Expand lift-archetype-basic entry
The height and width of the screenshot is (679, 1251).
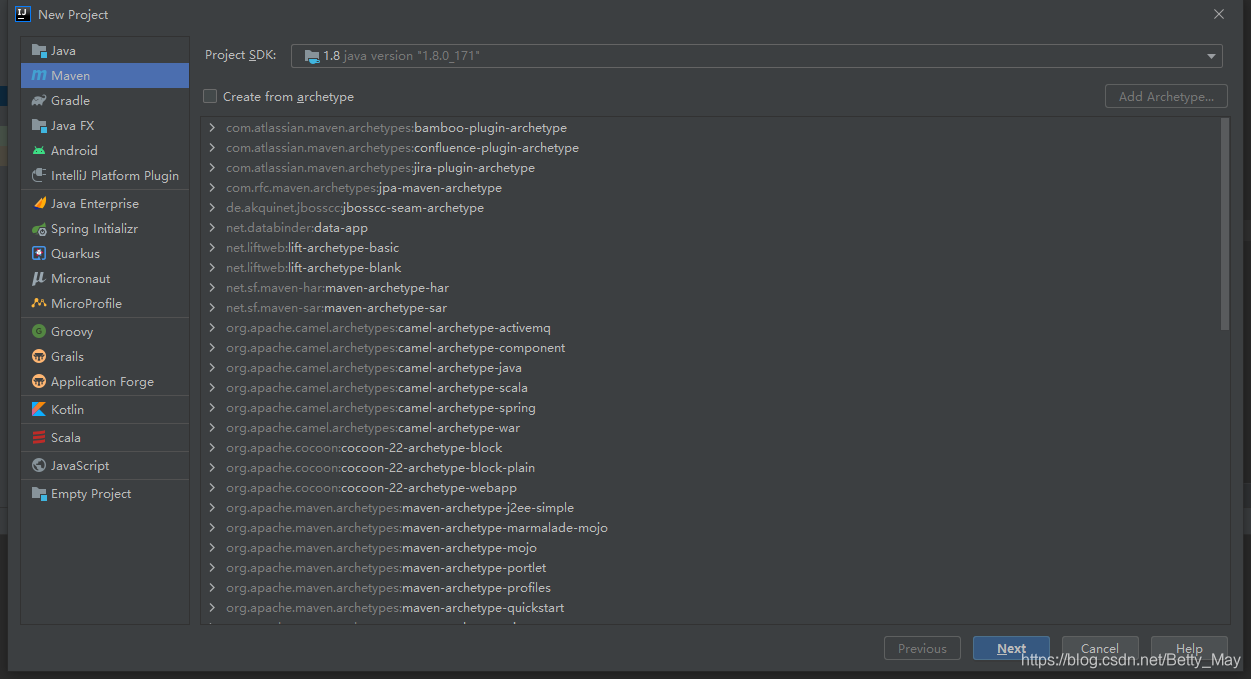[x=212, y=248]
